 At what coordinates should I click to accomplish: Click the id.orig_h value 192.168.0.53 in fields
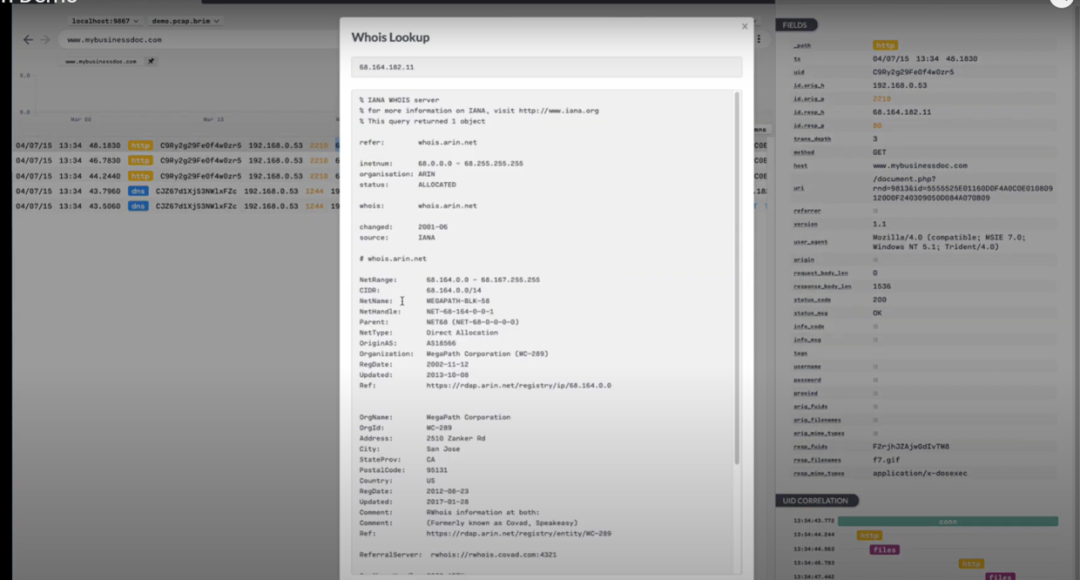pos(900,85)
